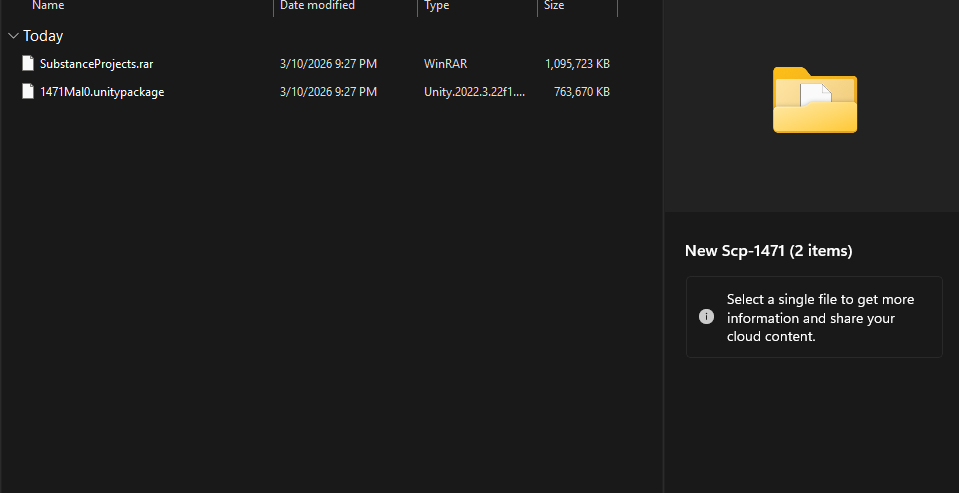Click the folder thumbnail in the preview pane
The height and width of the screenshot is (493, 959).
click(x=815, y=100)
